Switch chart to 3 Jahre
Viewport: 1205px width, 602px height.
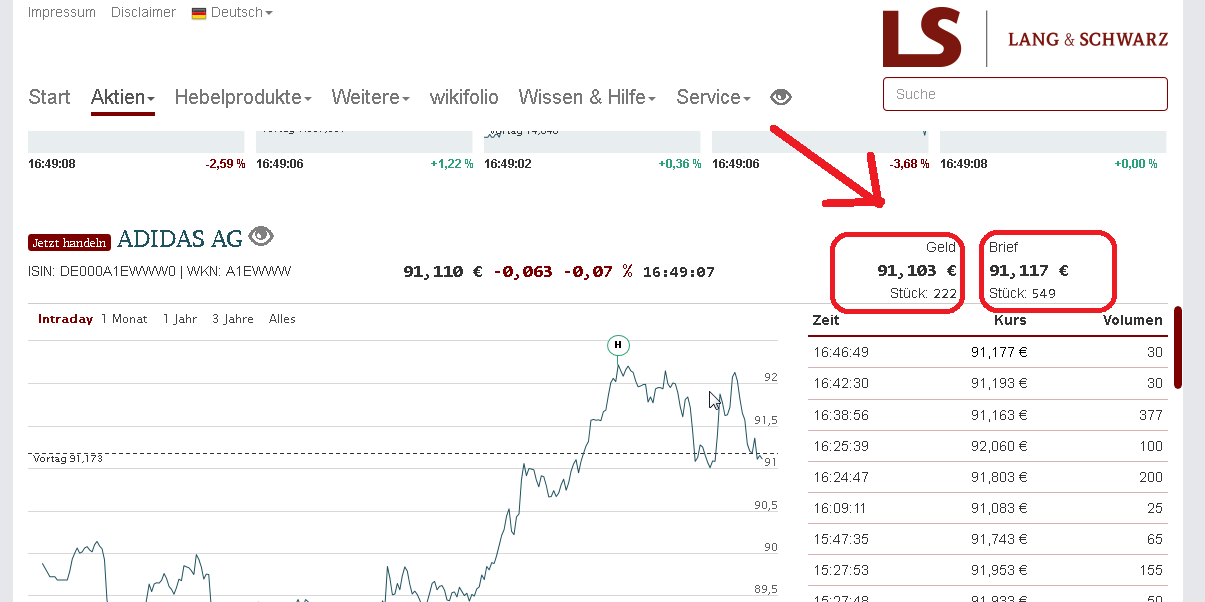[x=233, y=319]
